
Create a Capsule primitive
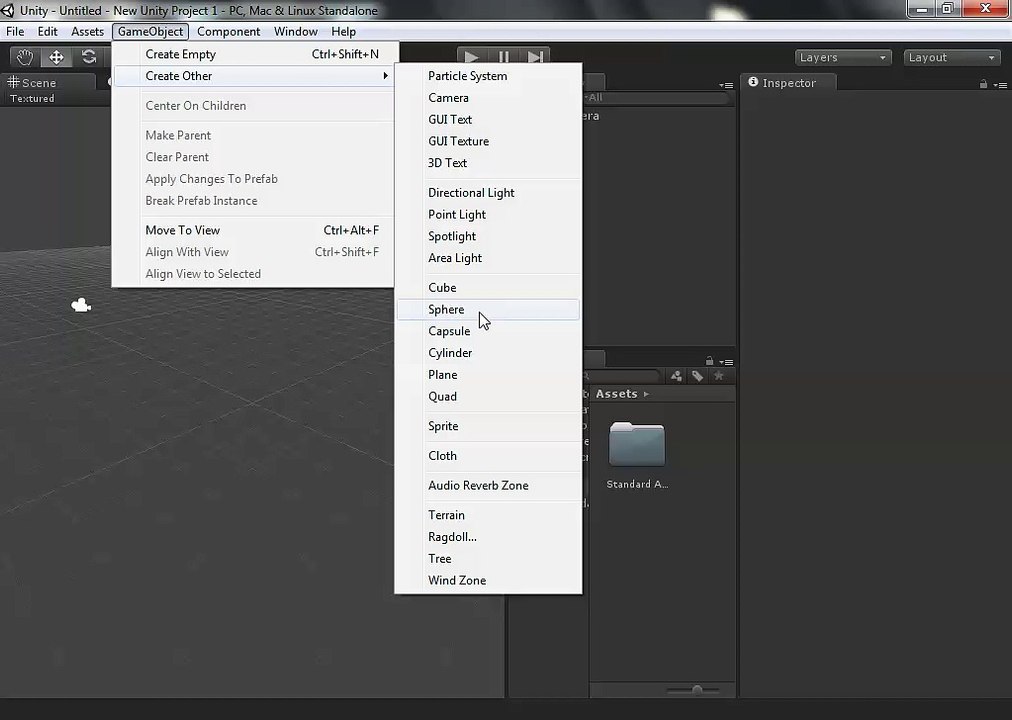click(x=488, y=331)
